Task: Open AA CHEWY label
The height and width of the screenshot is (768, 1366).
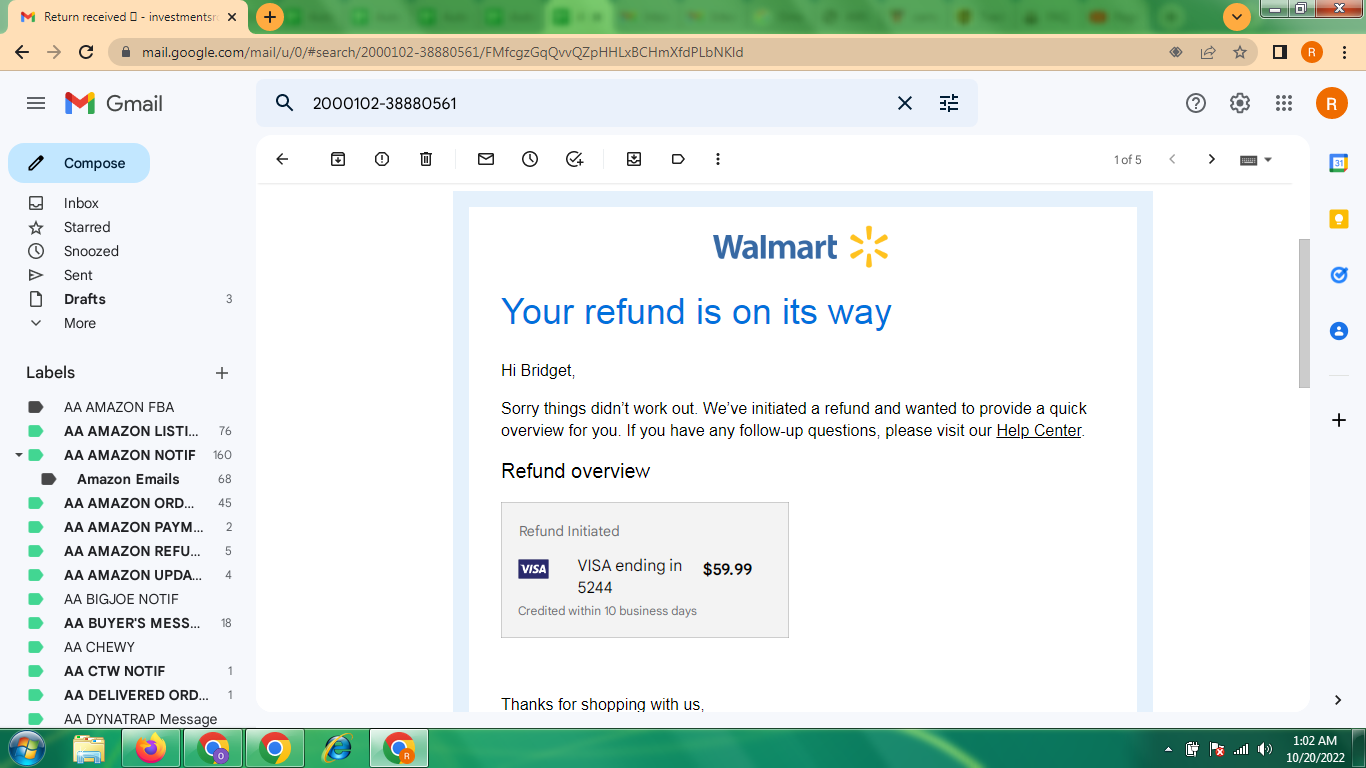Action: point(99,647)
